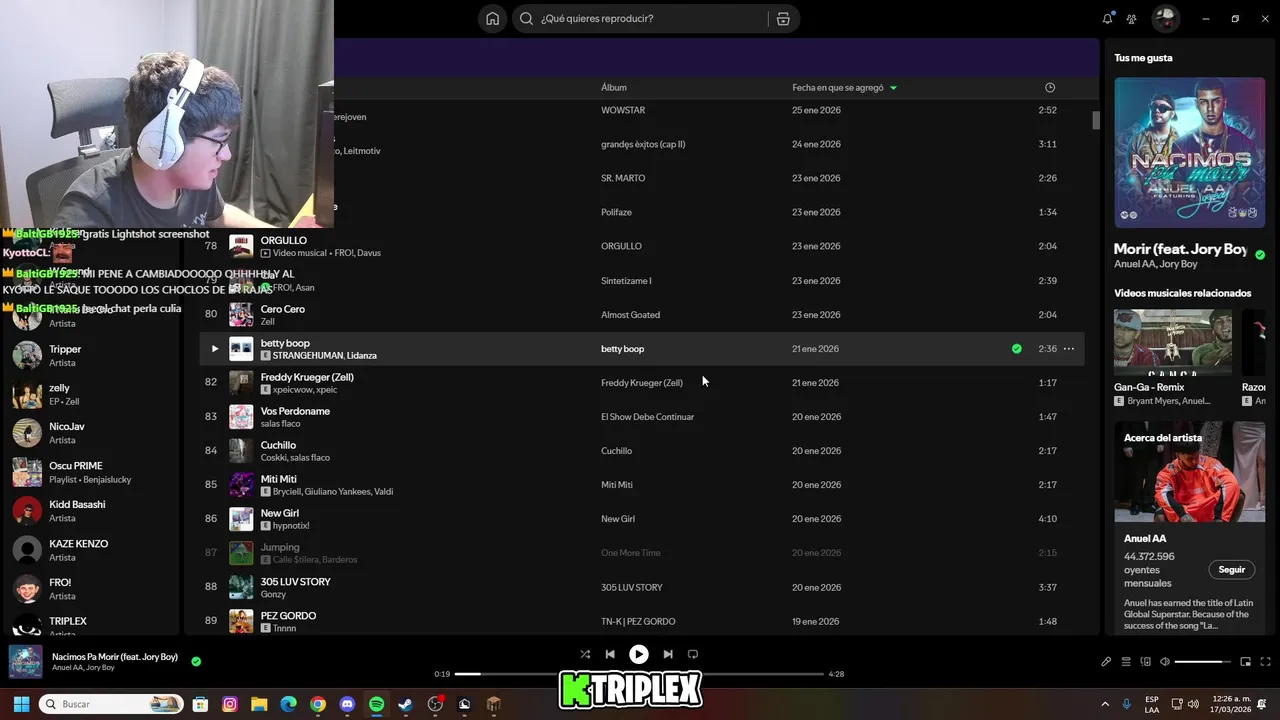Open the lyrics microphone icon
The height and width of the screenshot is (720, 1280).
pos(1106,661)
